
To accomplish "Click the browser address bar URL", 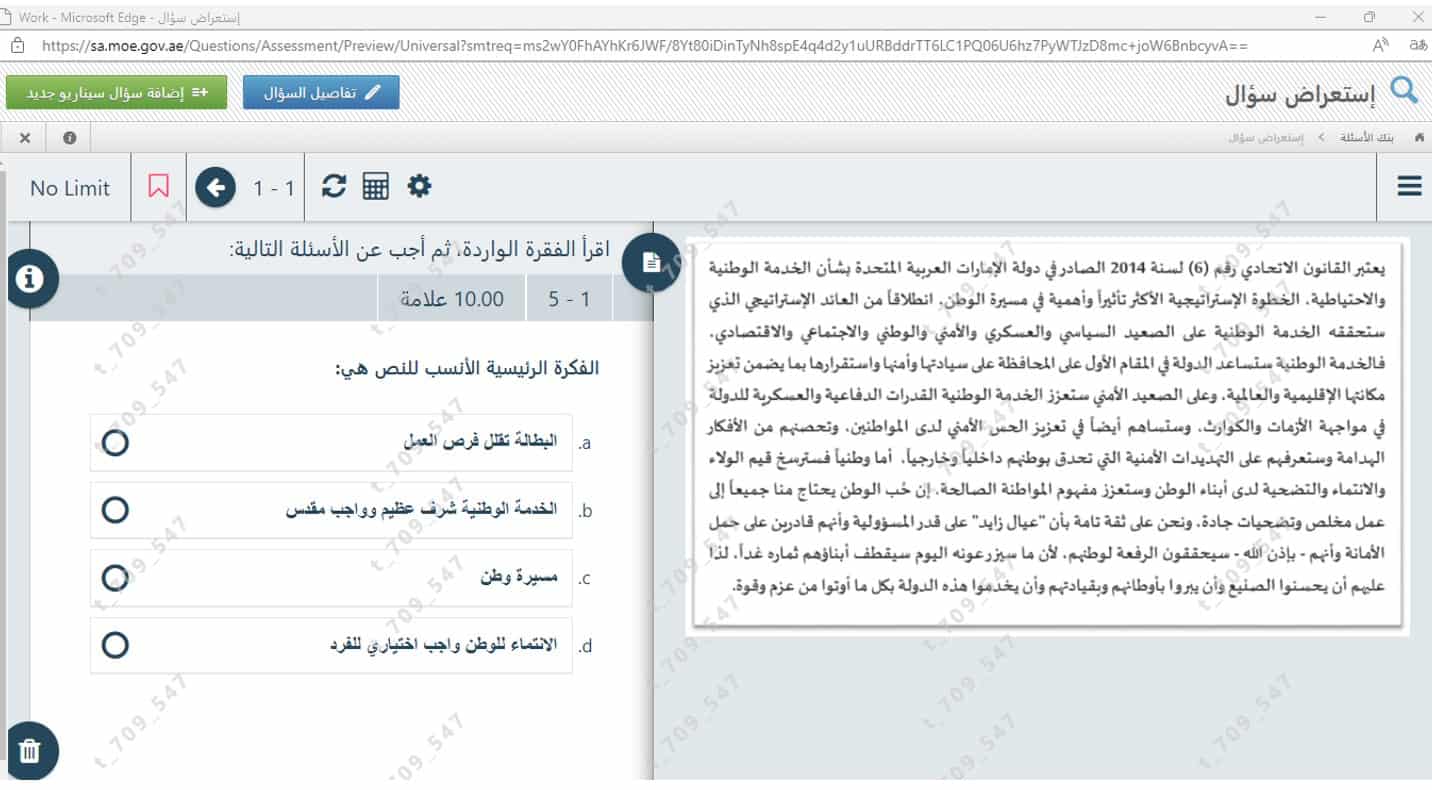I will coord(645,45).
